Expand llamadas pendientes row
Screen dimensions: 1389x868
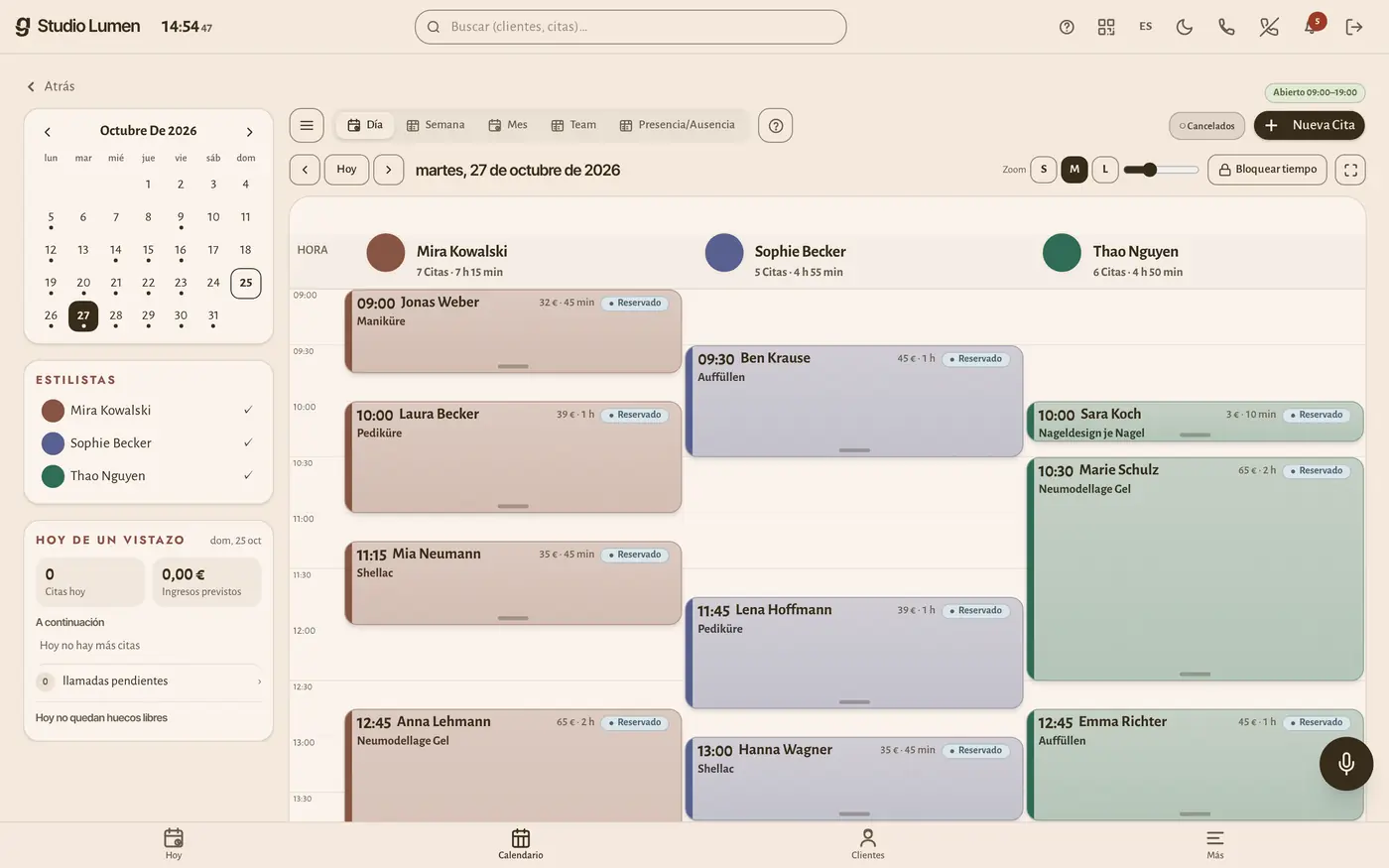tap(149, 682)
